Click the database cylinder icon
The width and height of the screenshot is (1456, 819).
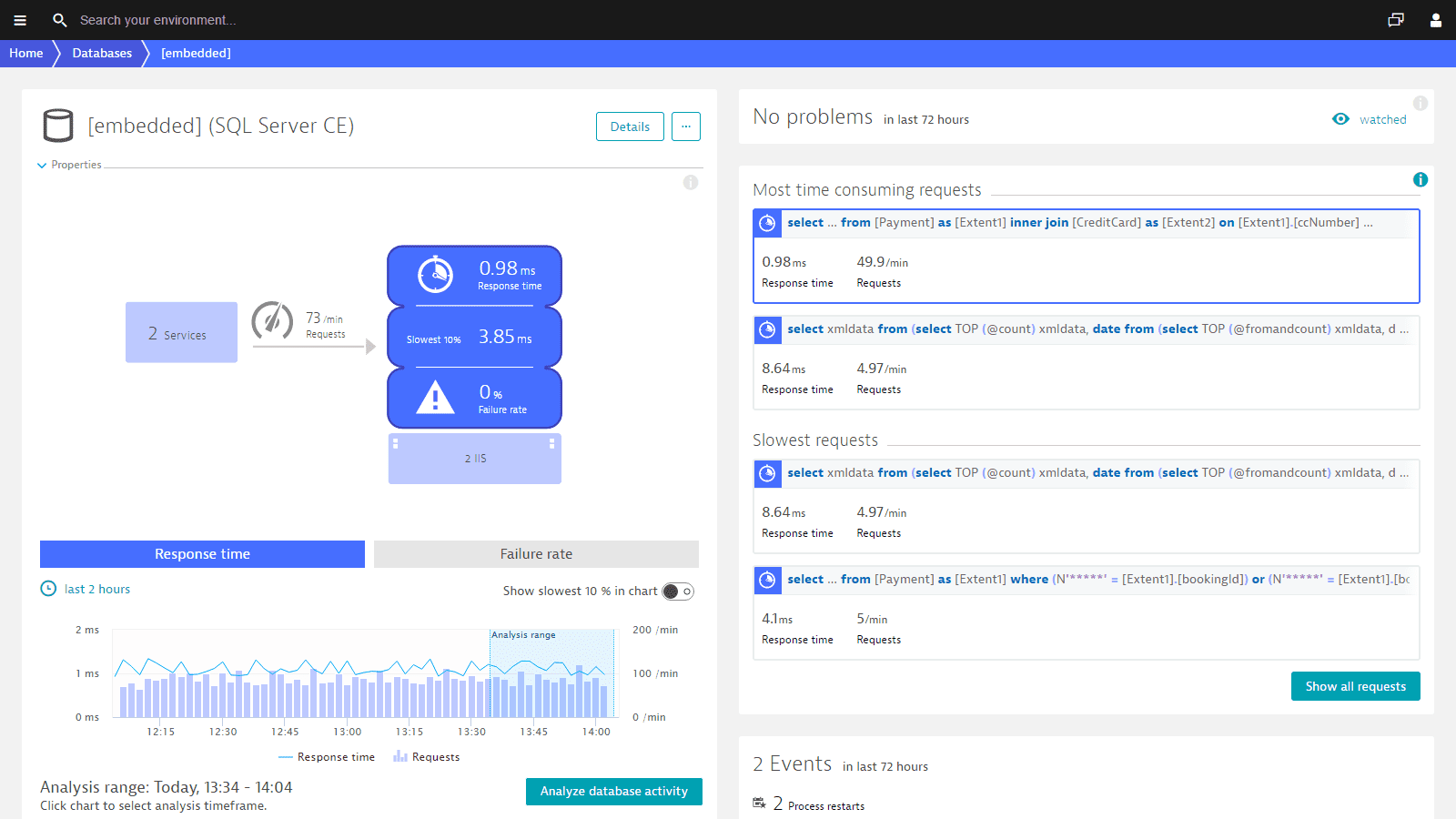[x=58, y=126]
